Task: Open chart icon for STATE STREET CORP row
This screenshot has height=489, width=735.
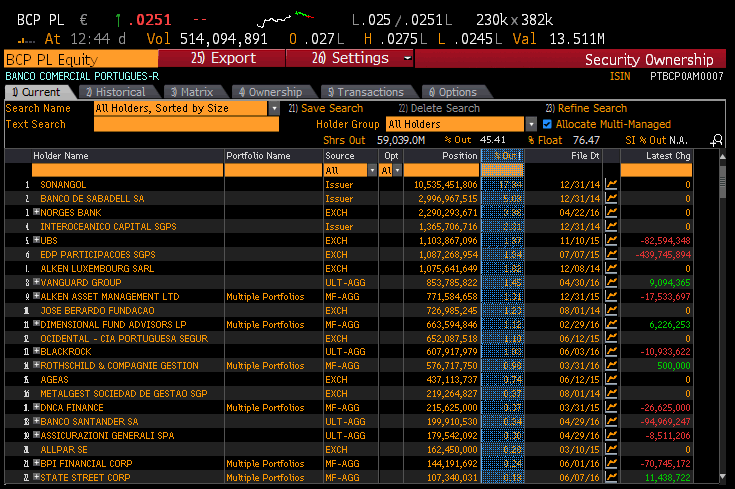Action: [611, 477]
